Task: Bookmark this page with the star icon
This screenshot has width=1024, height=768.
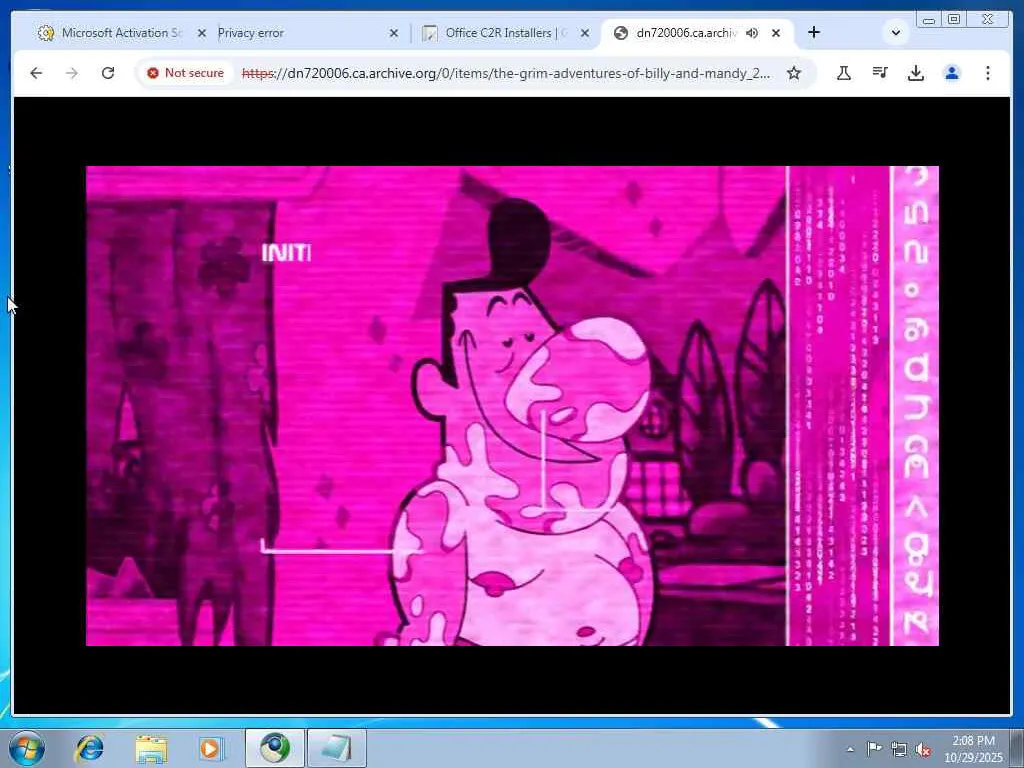Action: pyautogui.click(x=793, y=73)
